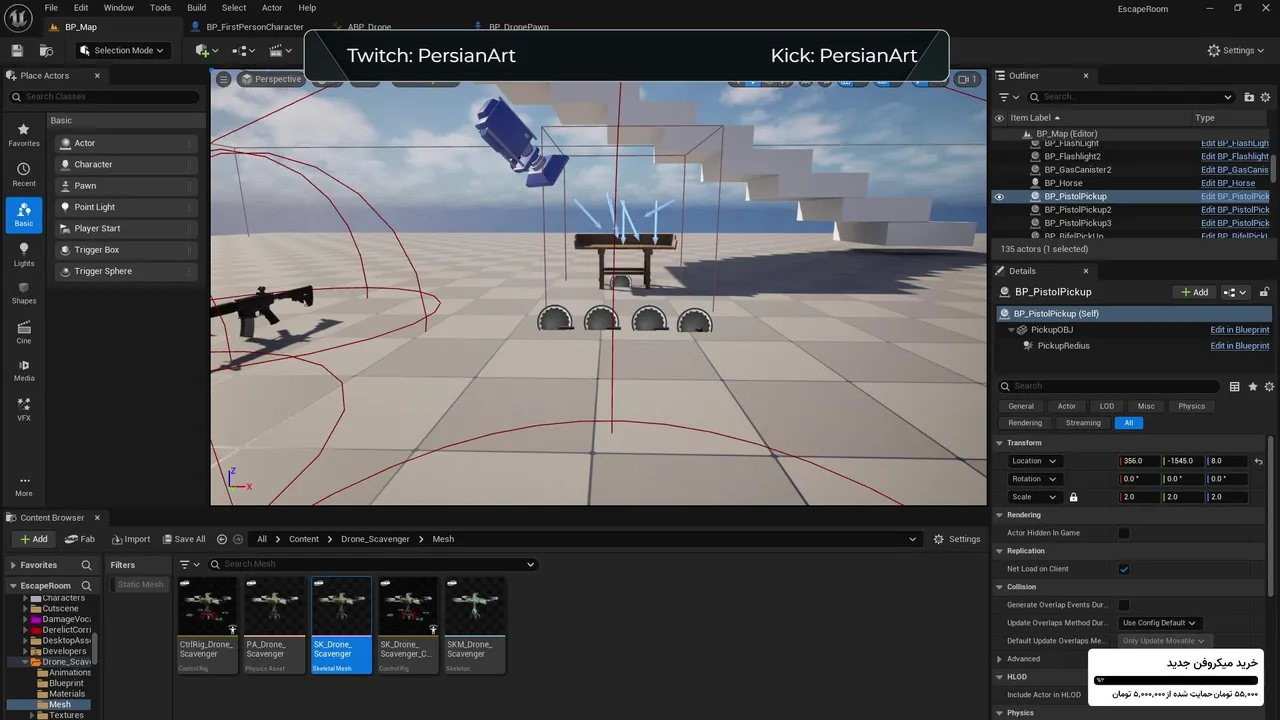
Task: Select the Recent clock category
Action: click(x=24, y=175)
